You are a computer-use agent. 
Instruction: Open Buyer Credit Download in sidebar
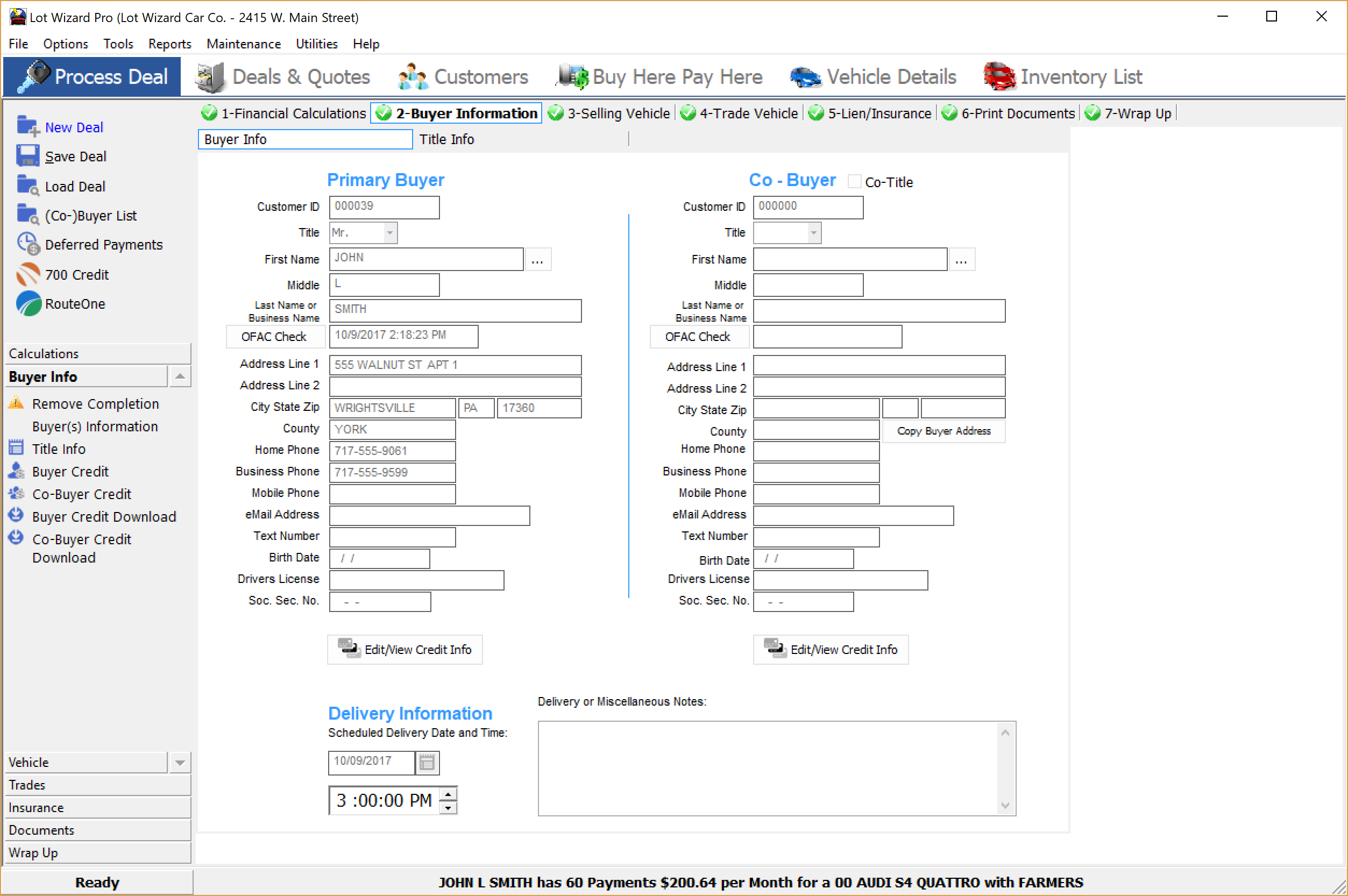(x=103, y=516)
